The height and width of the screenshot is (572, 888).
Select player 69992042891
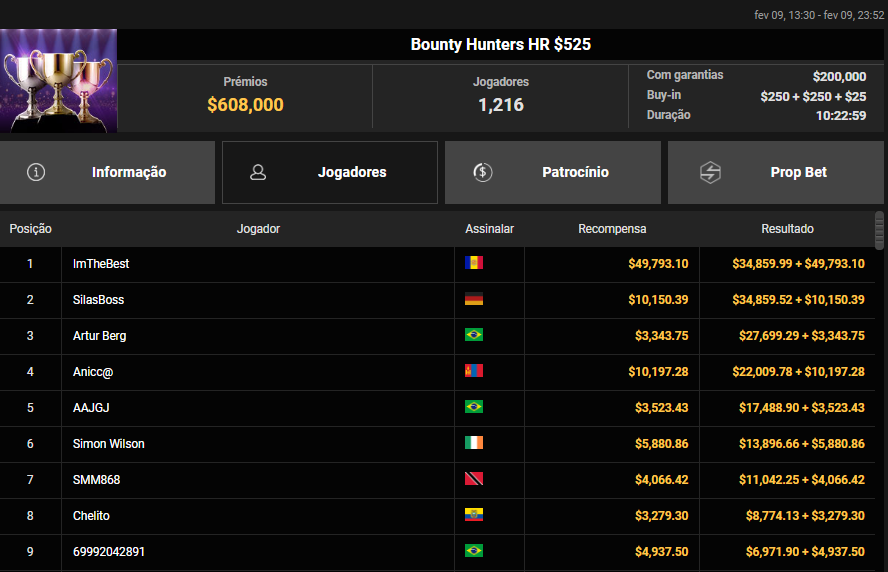tap(109, 552)
